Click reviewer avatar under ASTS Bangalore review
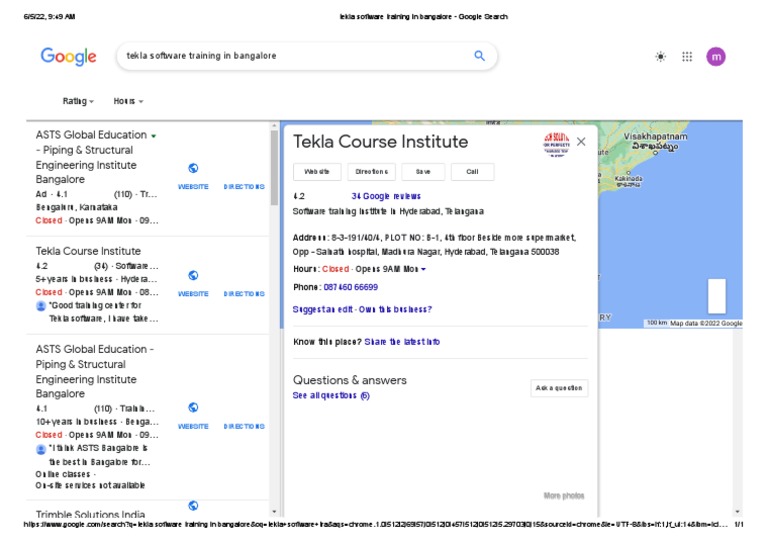The height and width of the screenshot is (543, 768). (41, 449)
